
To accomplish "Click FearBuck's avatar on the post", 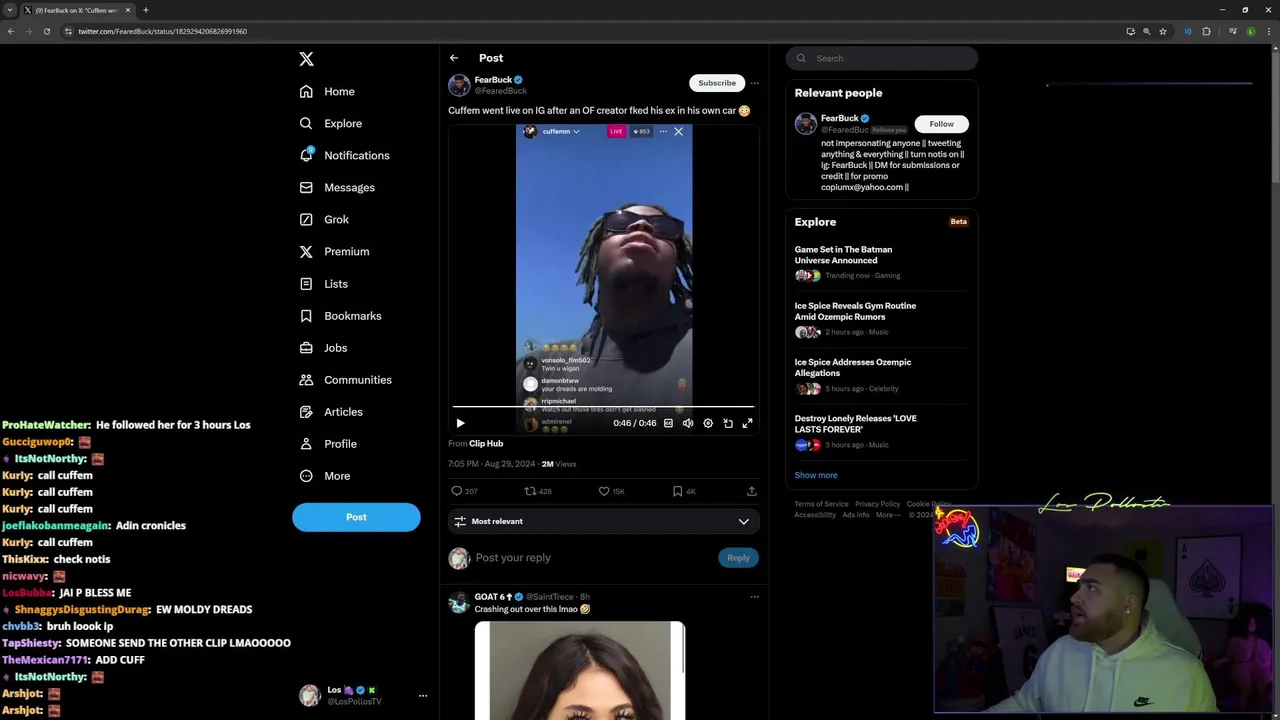I will coord(459,85).
